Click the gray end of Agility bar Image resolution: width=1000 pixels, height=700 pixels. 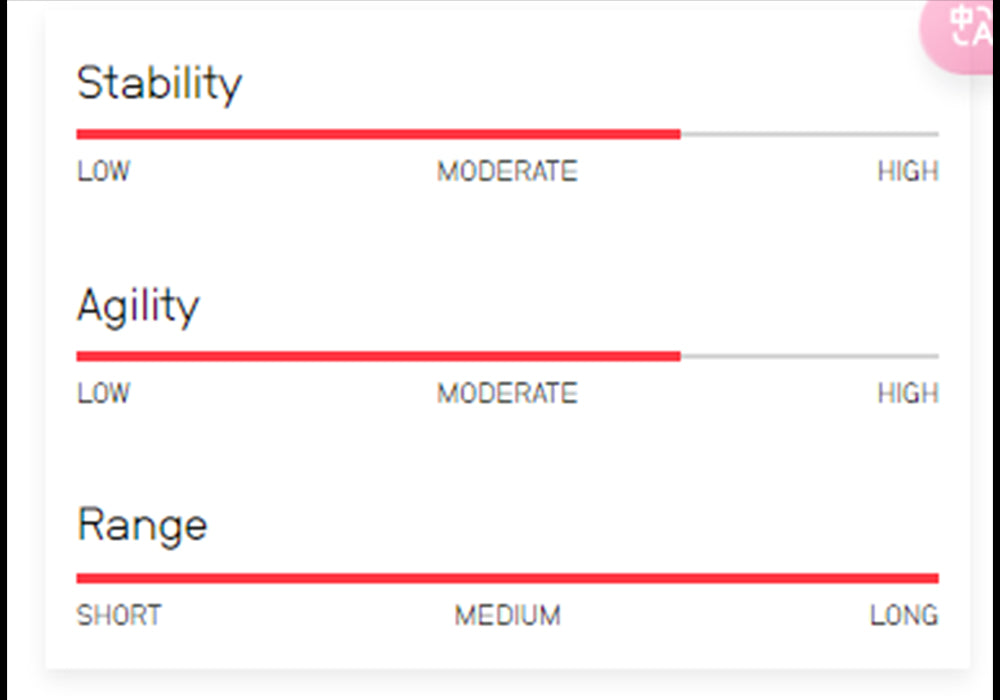pyautogui.click(x=810, y=356)
